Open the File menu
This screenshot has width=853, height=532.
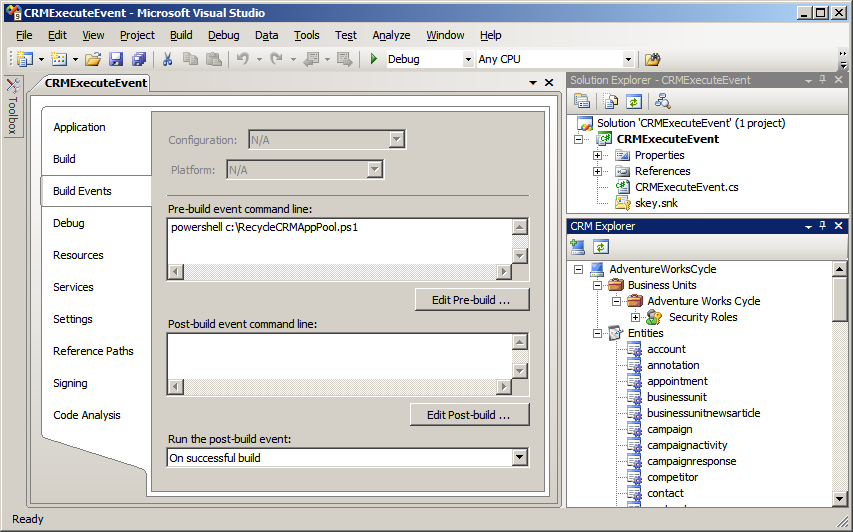[24, 35]
